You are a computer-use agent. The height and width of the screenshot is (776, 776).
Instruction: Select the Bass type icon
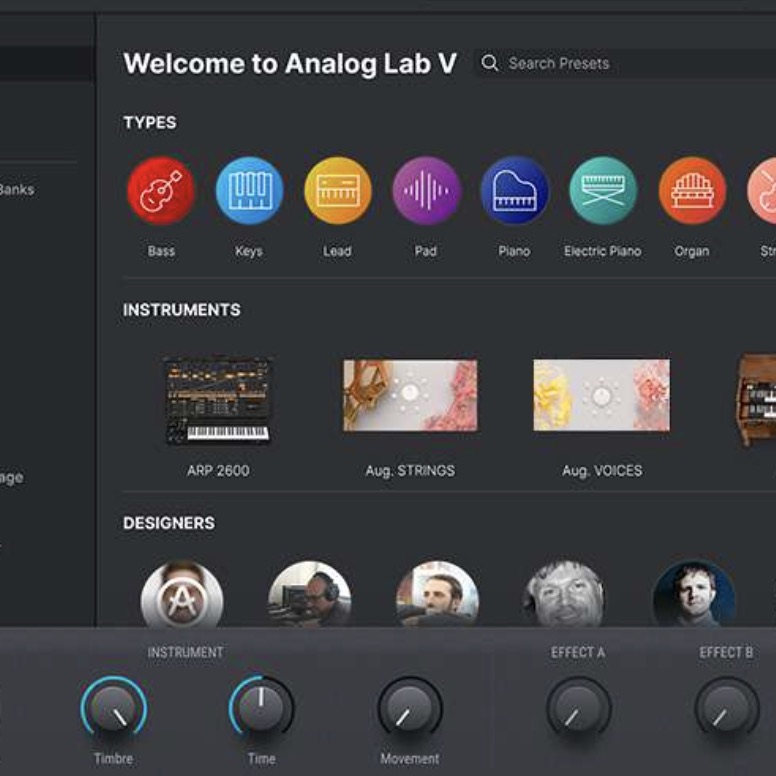[161, 191]
